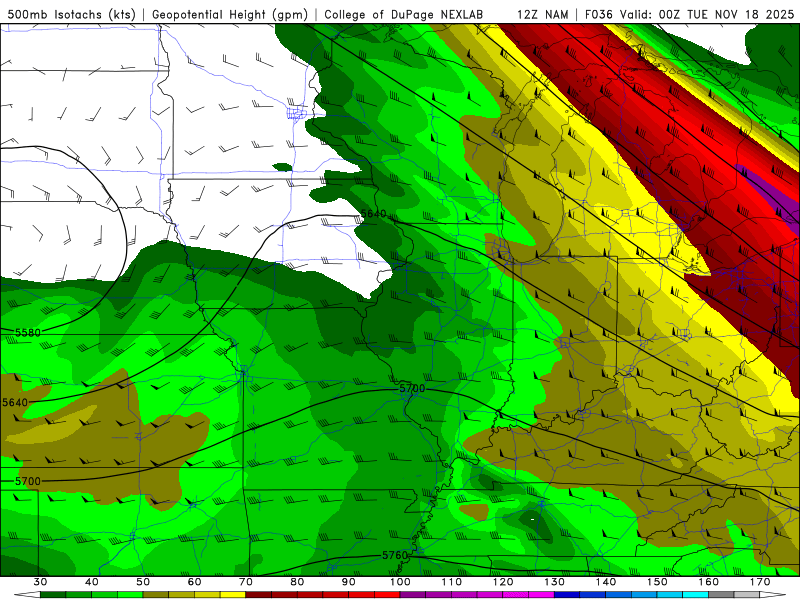Screen dimensions: 800x600
Task: Click the bright red 95-100 kt swatch
Action: 387,593
